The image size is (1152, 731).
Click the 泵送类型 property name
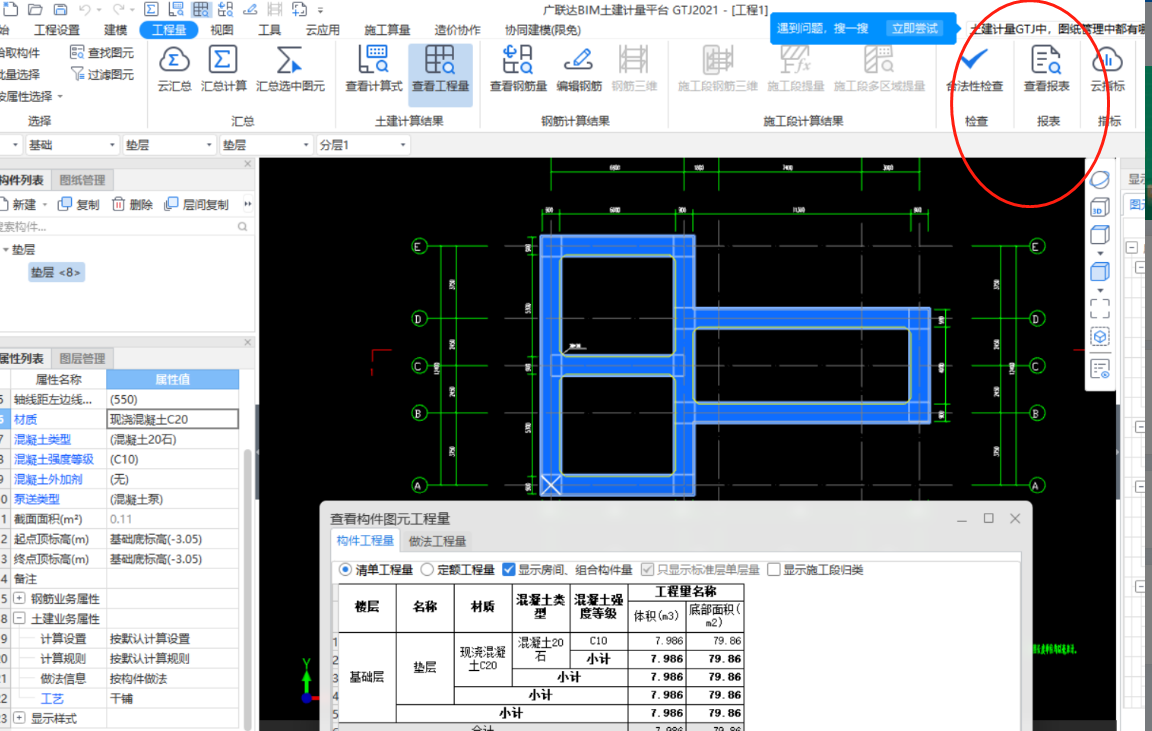(37, 500)
